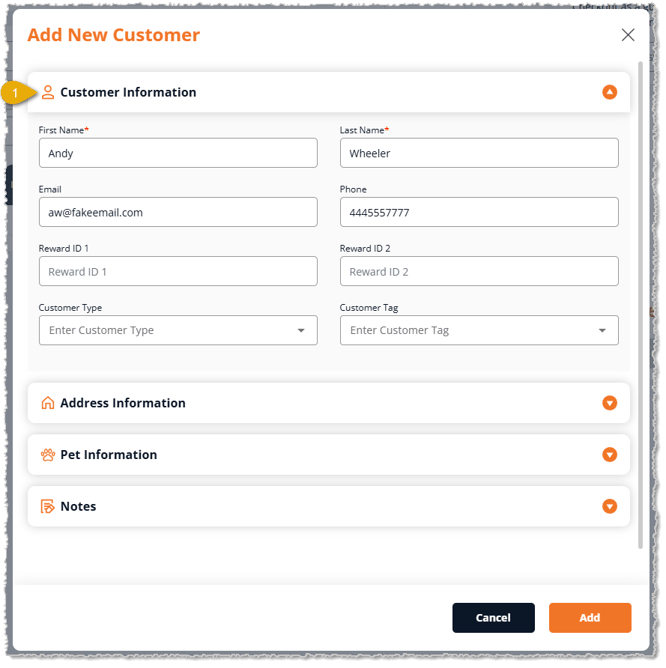The height and width of the screenshot is (668, 666).
Task: Focus the Reward ID 2 input
Action: (x=479, y=271)
